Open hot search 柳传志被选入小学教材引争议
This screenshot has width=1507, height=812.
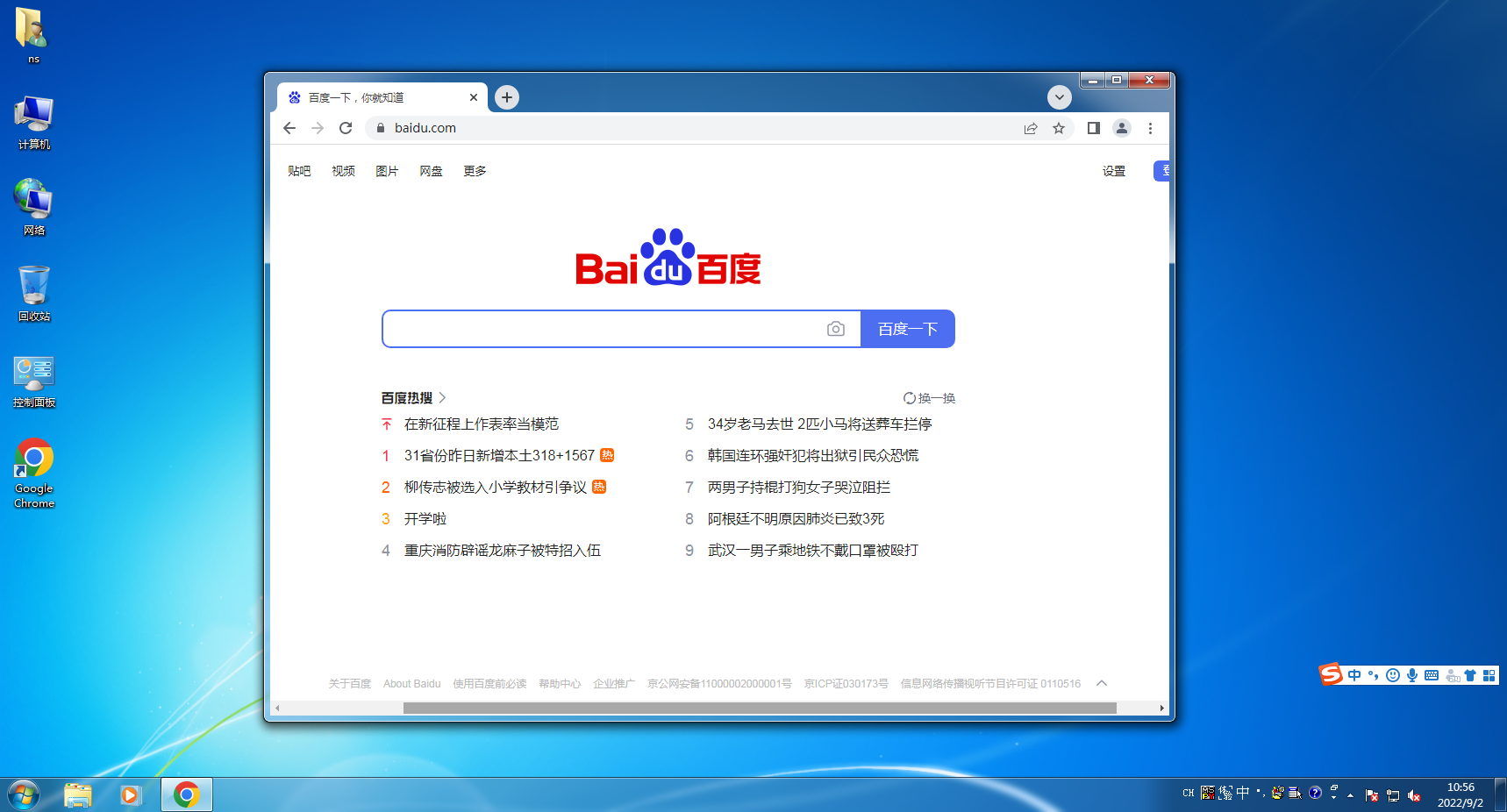click(x=496, y=488)
